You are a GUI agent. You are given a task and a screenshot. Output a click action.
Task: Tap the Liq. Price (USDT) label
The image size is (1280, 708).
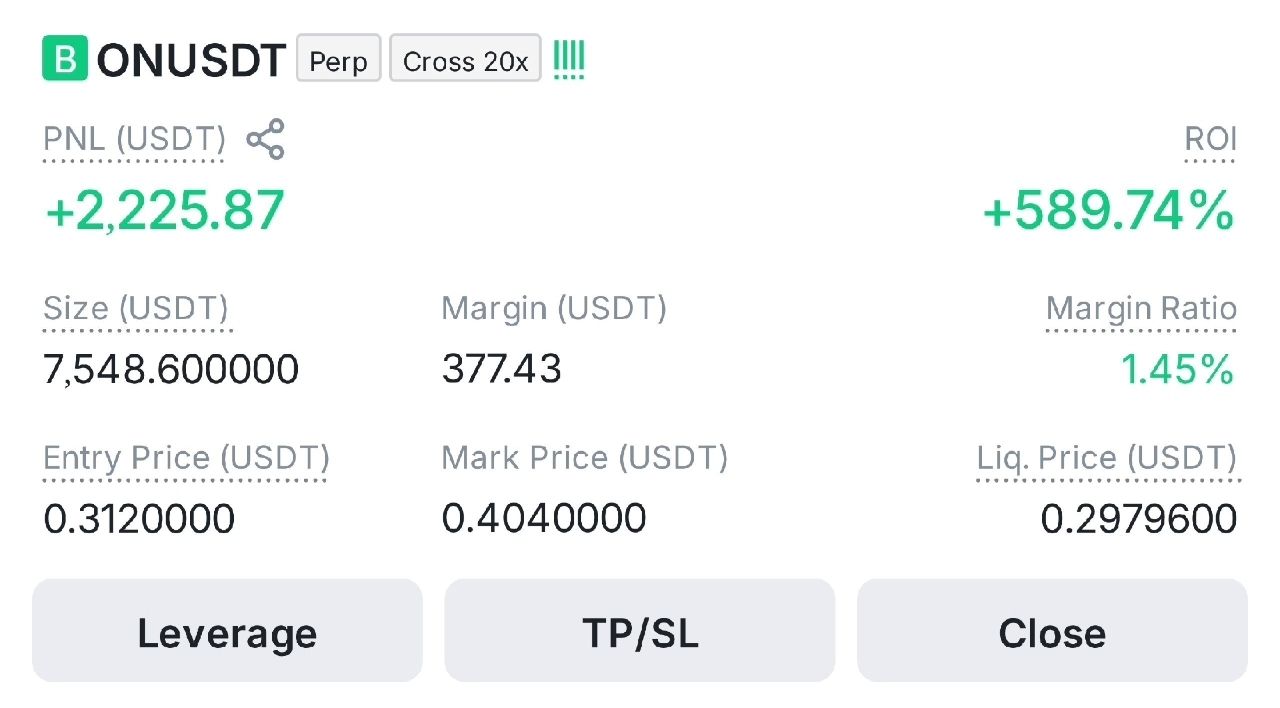pyautogui.click(x=1107, y=459)
